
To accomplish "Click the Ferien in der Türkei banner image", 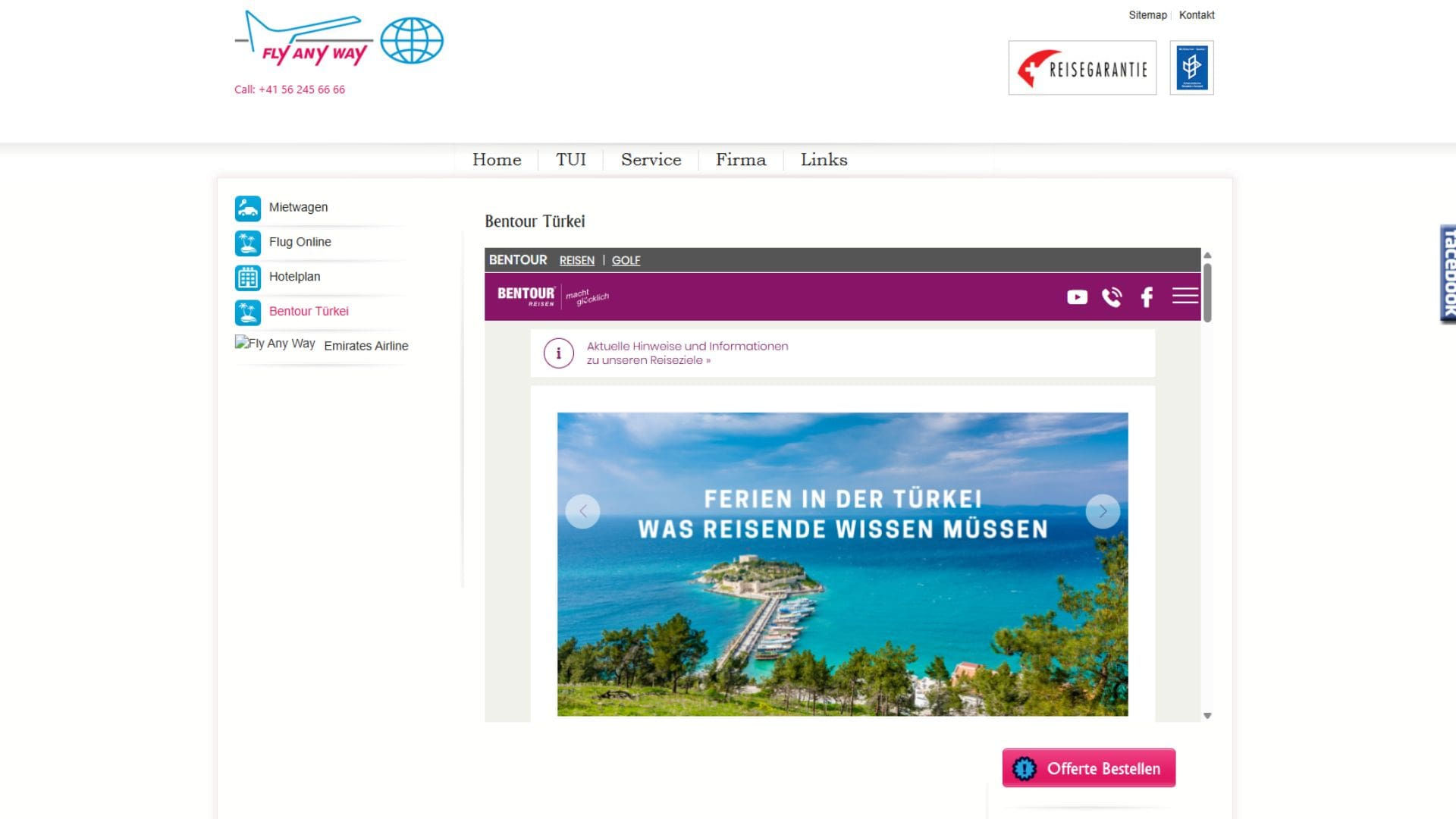I will 843,564.
